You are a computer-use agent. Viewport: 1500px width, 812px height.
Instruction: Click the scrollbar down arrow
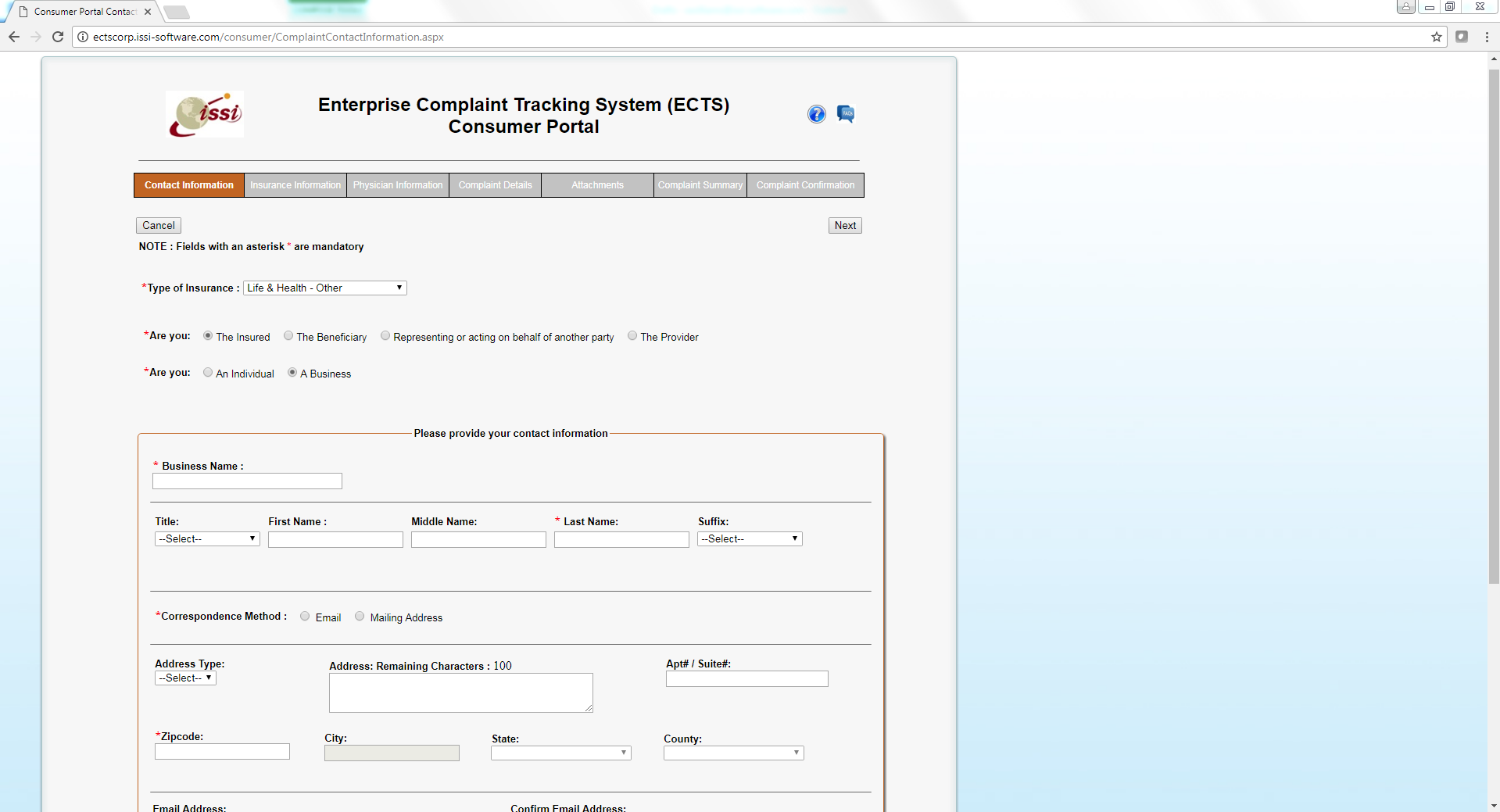1494,805
